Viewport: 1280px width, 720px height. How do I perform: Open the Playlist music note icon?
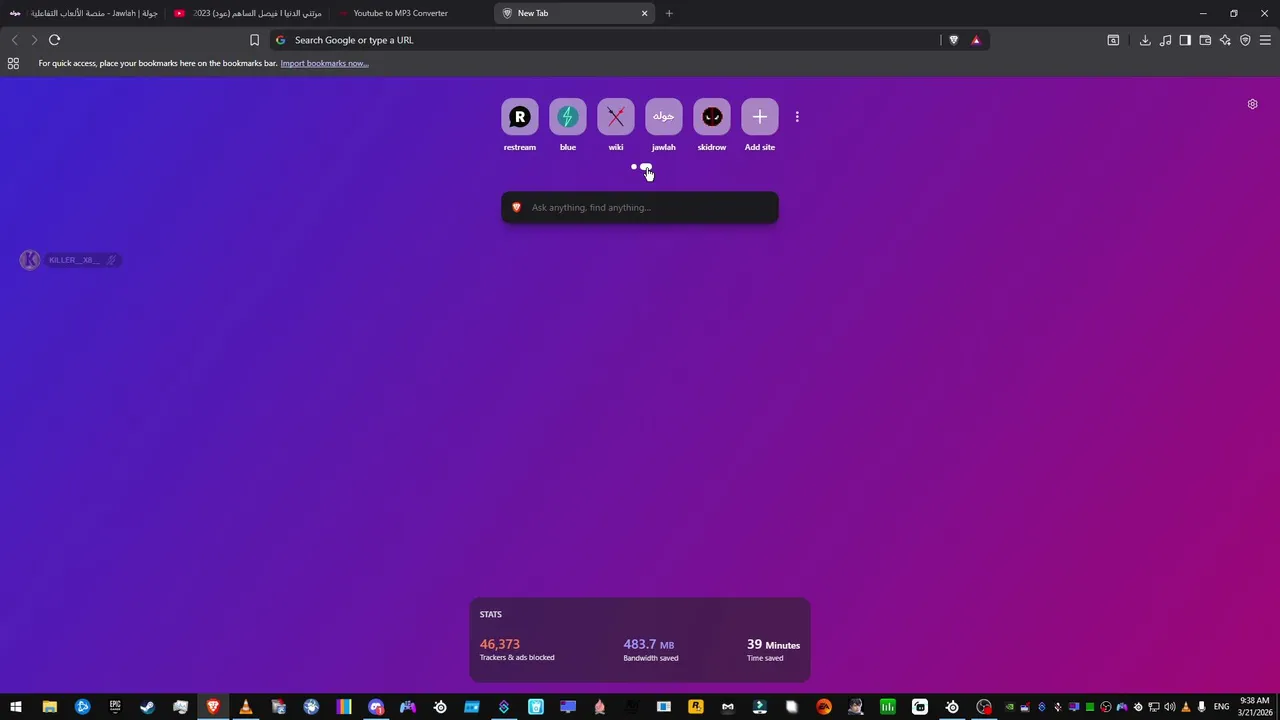click(1165, 40)
